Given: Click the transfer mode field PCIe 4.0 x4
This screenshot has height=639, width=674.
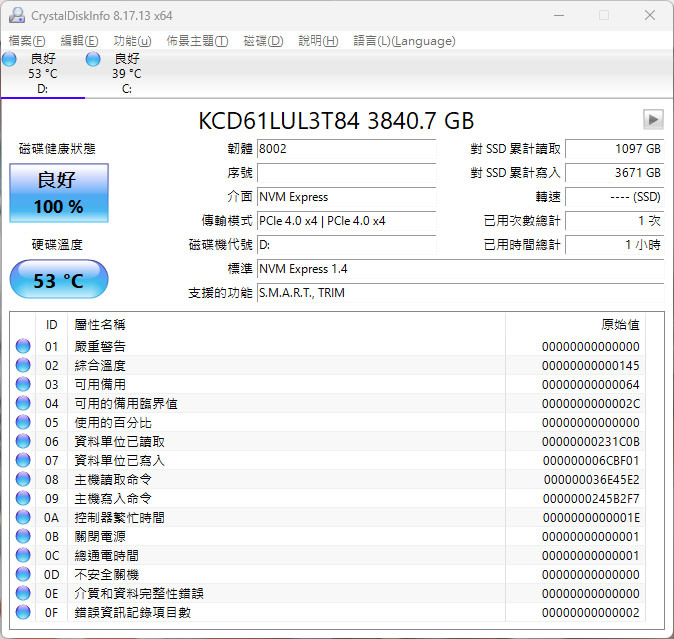Looking at the screenshot, I should (x=346, y=221).
